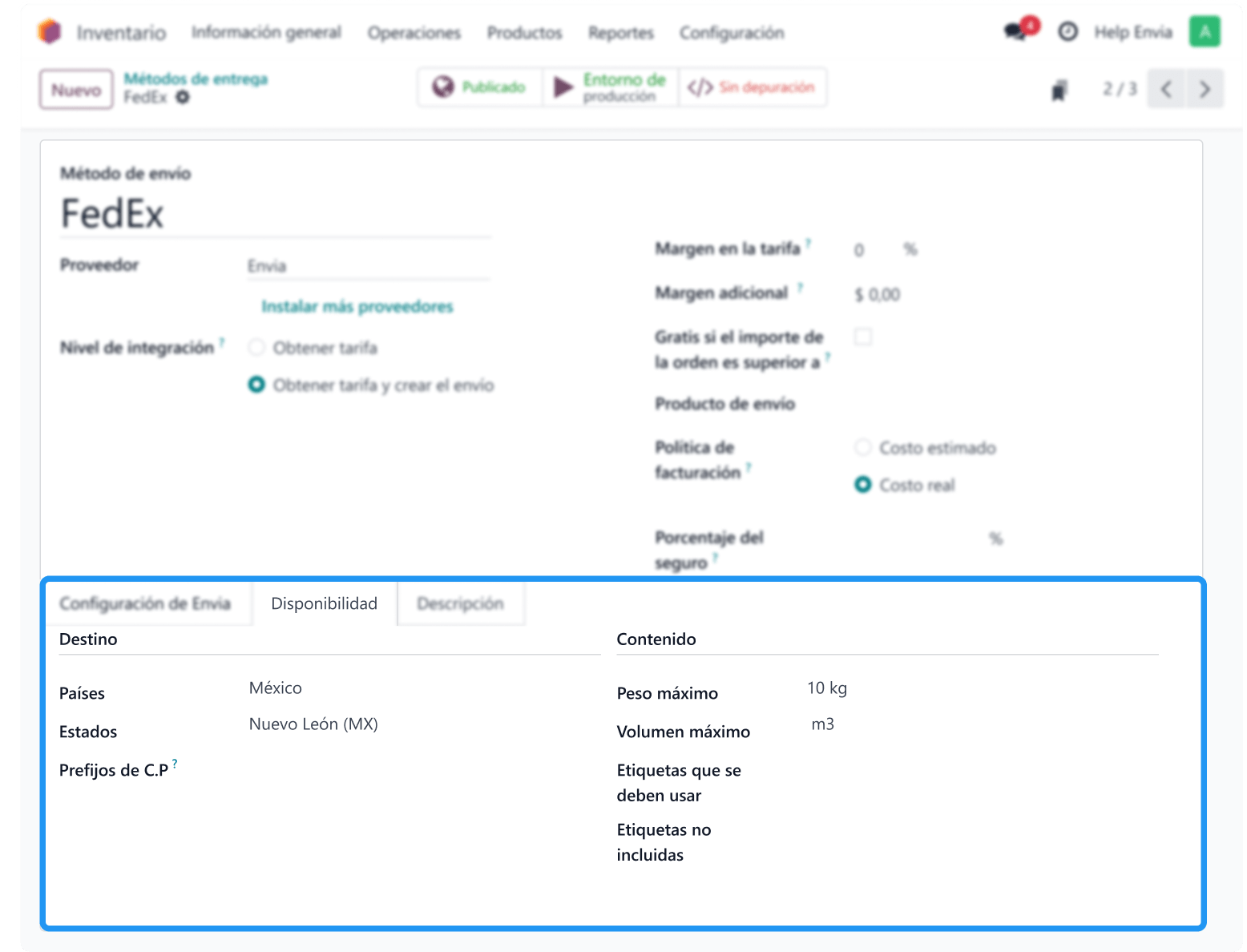Toggle the Sin depuración button
The image size is (1247, 952).
[752, 87]
